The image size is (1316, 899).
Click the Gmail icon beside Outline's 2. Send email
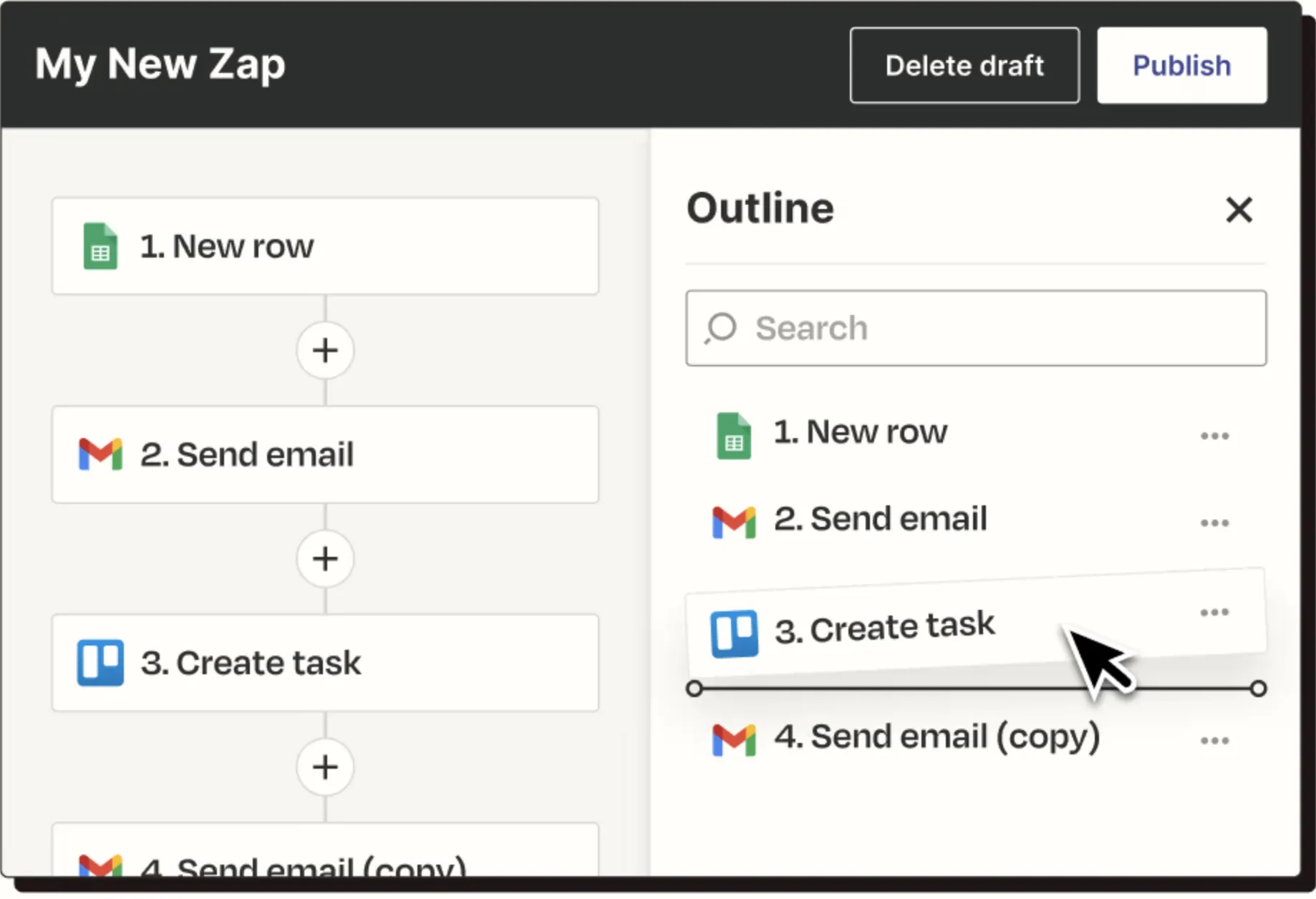coord(734,522)
